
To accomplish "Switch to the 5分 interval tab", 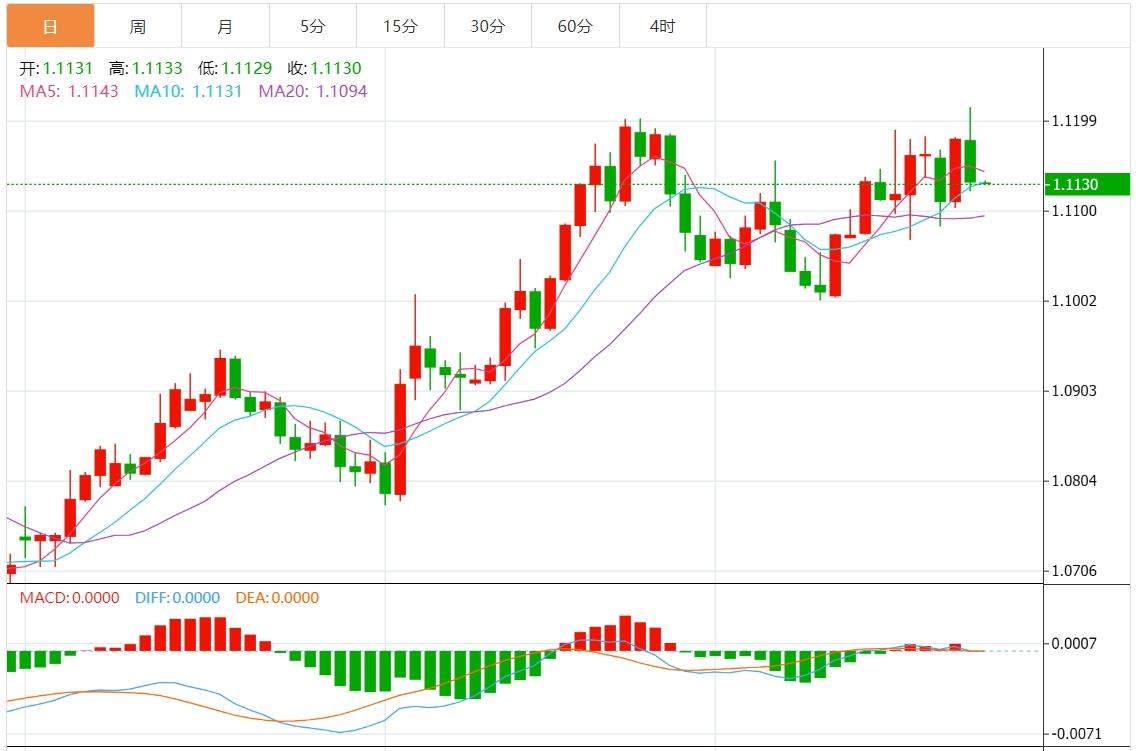I will point(312,27).
